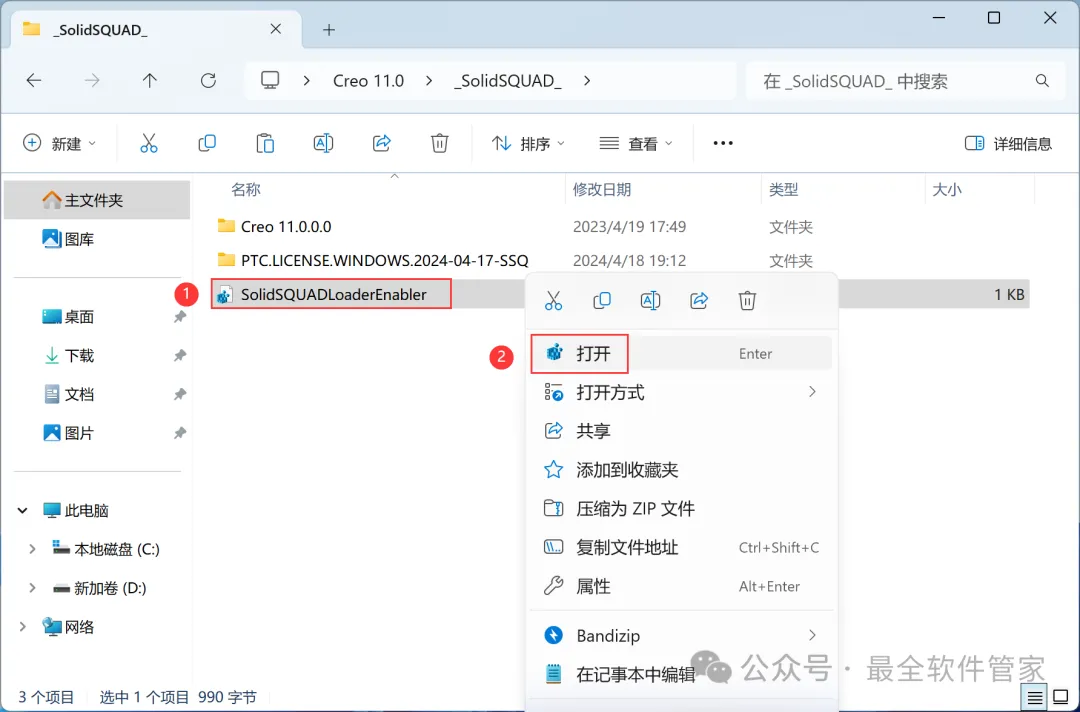Click the Paste icon in the toolbar
This screenshot has width=1080, height=712.
tap(265, 143)
